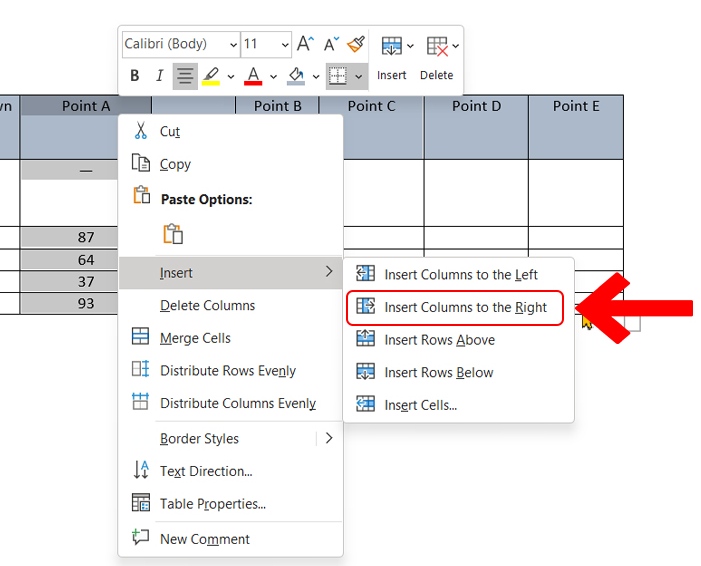Toggle center alignment in mini toolbar
Screen dimensions: 701x566
[185, 76]
